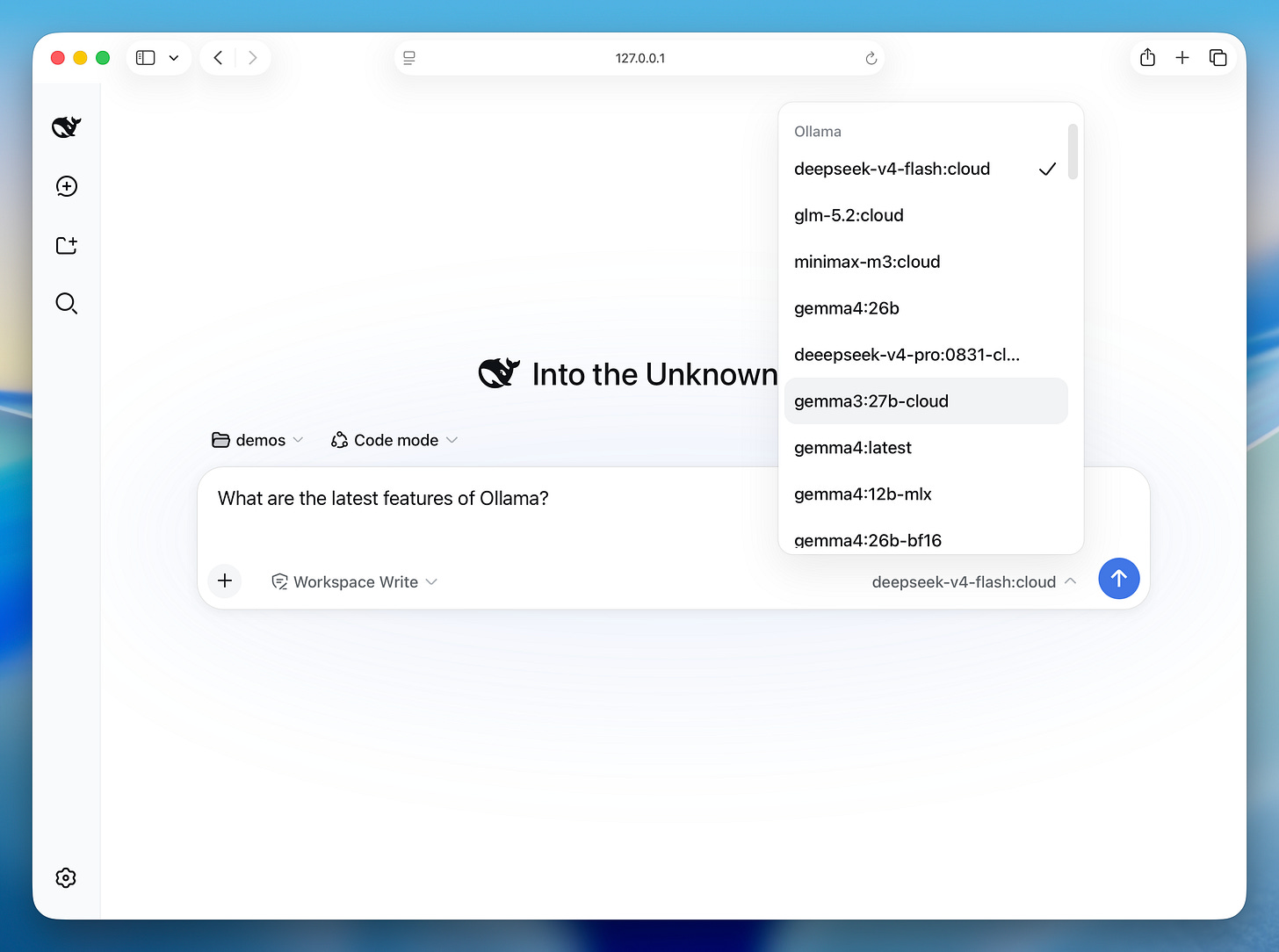Pick gemma3:27b-cloud from the list
Viewport: 1279px width, 952px height.
926,401
